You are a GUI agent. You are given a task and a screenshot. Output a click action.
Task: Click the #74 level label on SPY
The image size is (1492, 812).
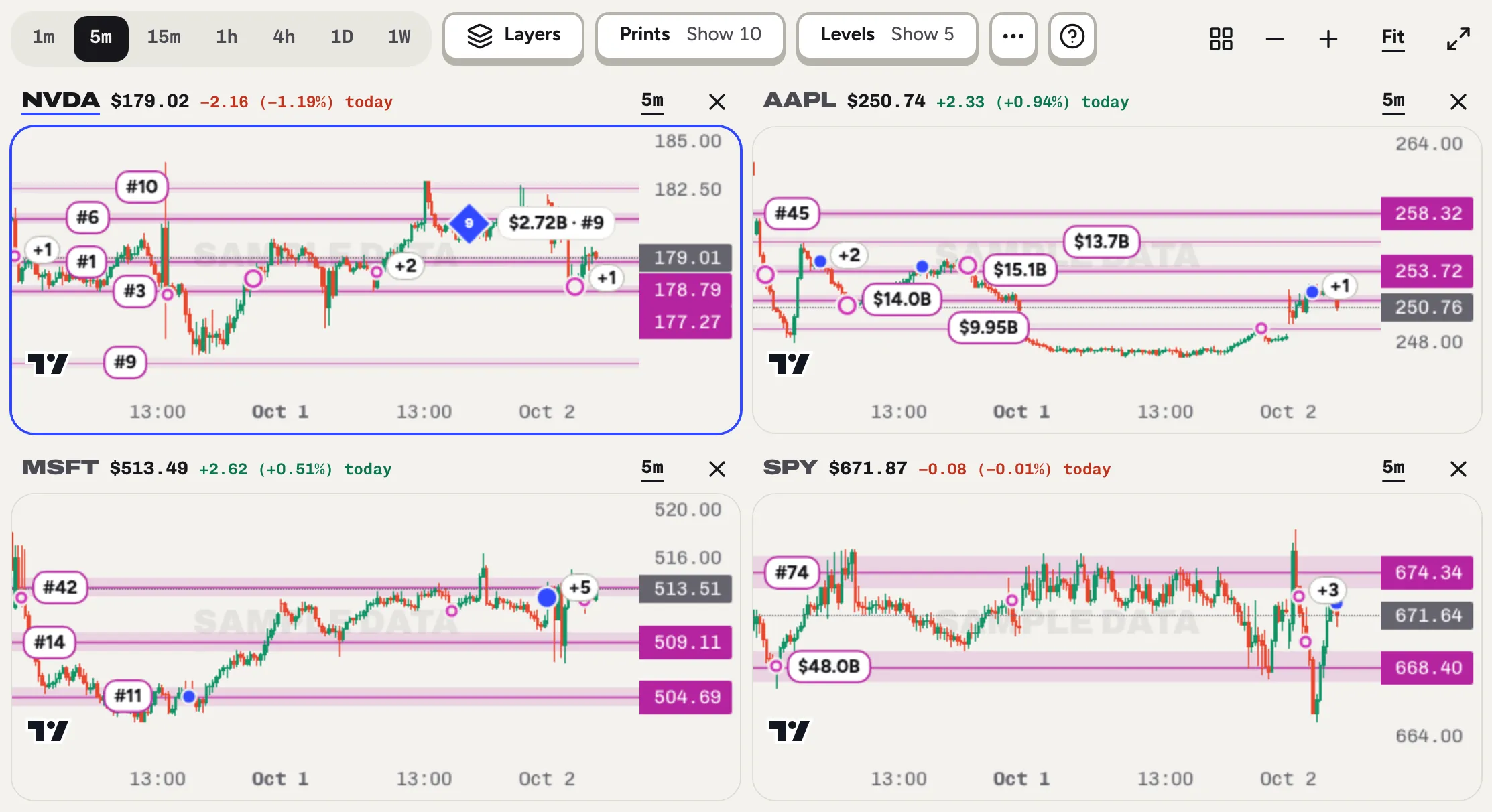pyautogui.click(x=792, y=573)
